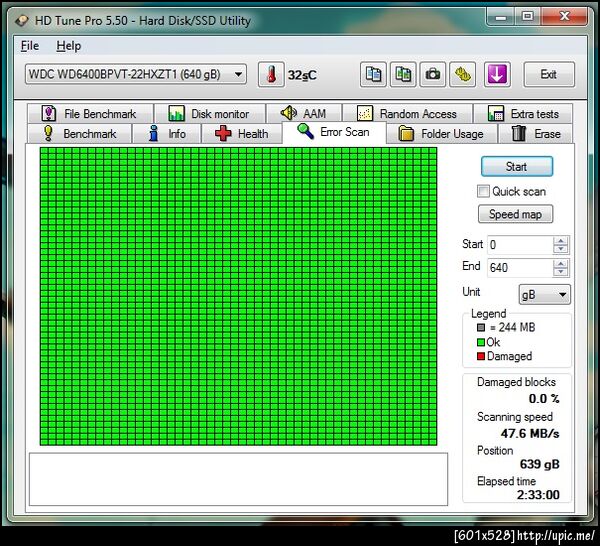Increase the Start value with up arrow
Viewport: 600px width, 546px height.
click(x=561, y=241)
